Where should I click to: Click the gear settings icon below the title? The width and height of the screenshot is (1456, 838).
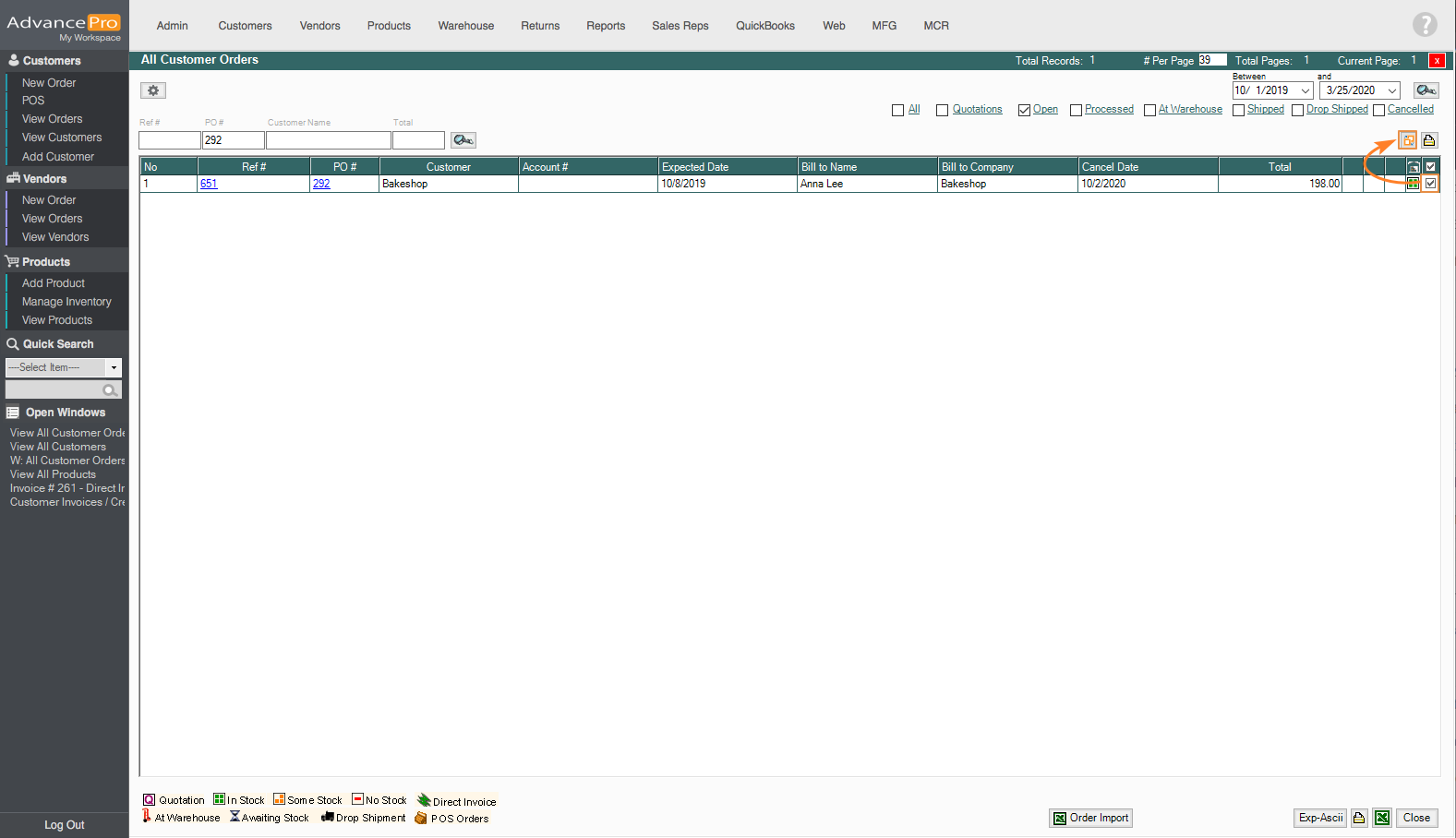(x=153, y=90)
